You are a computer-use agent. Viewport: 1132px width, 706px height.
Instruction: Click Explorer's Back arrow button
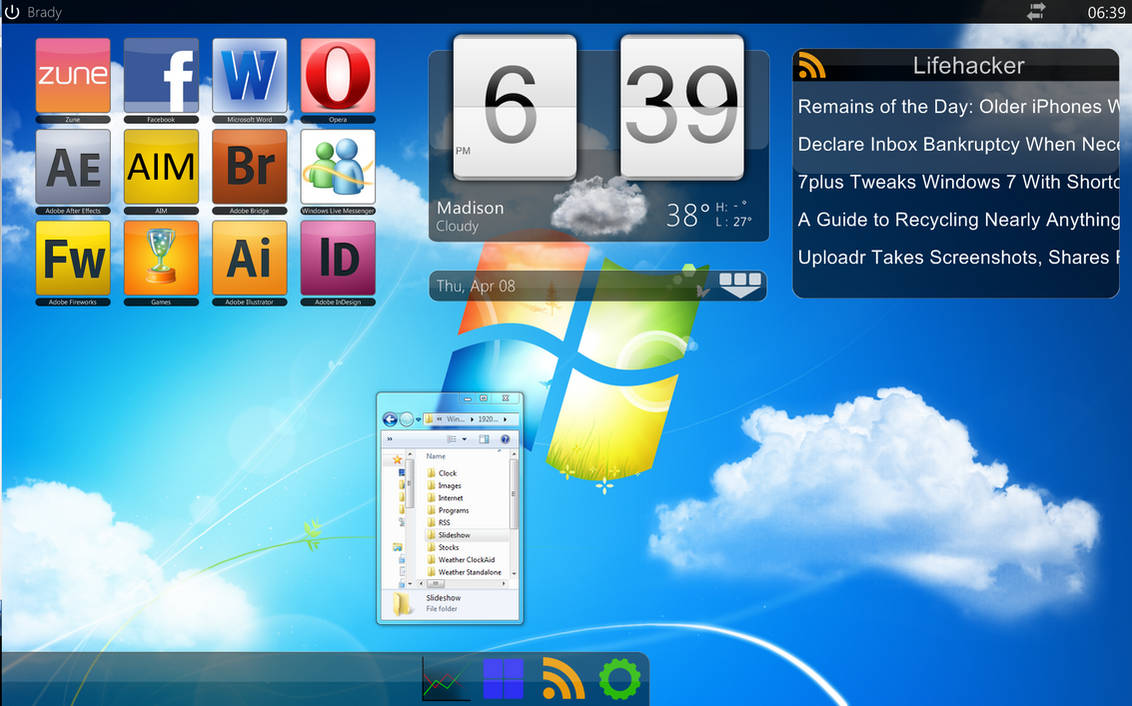point(390,419)
